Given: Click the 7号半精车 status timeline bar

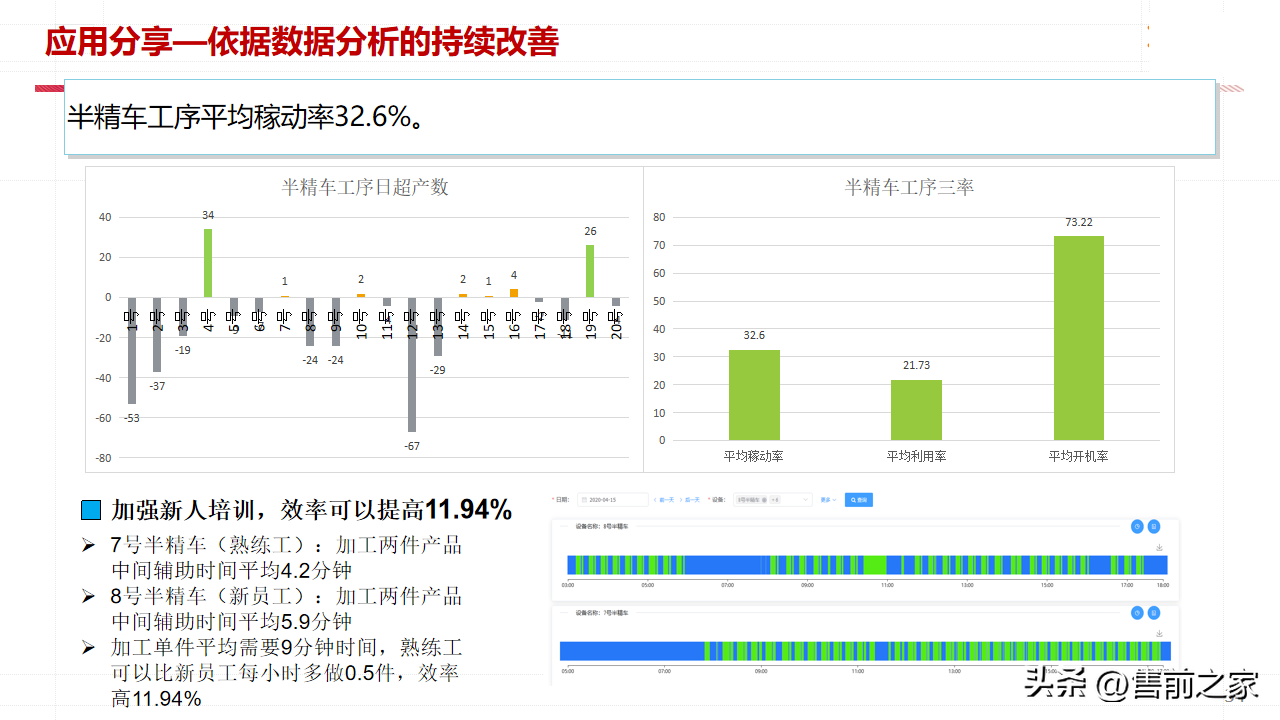Looking at the screenshot, I should (865, 651).
